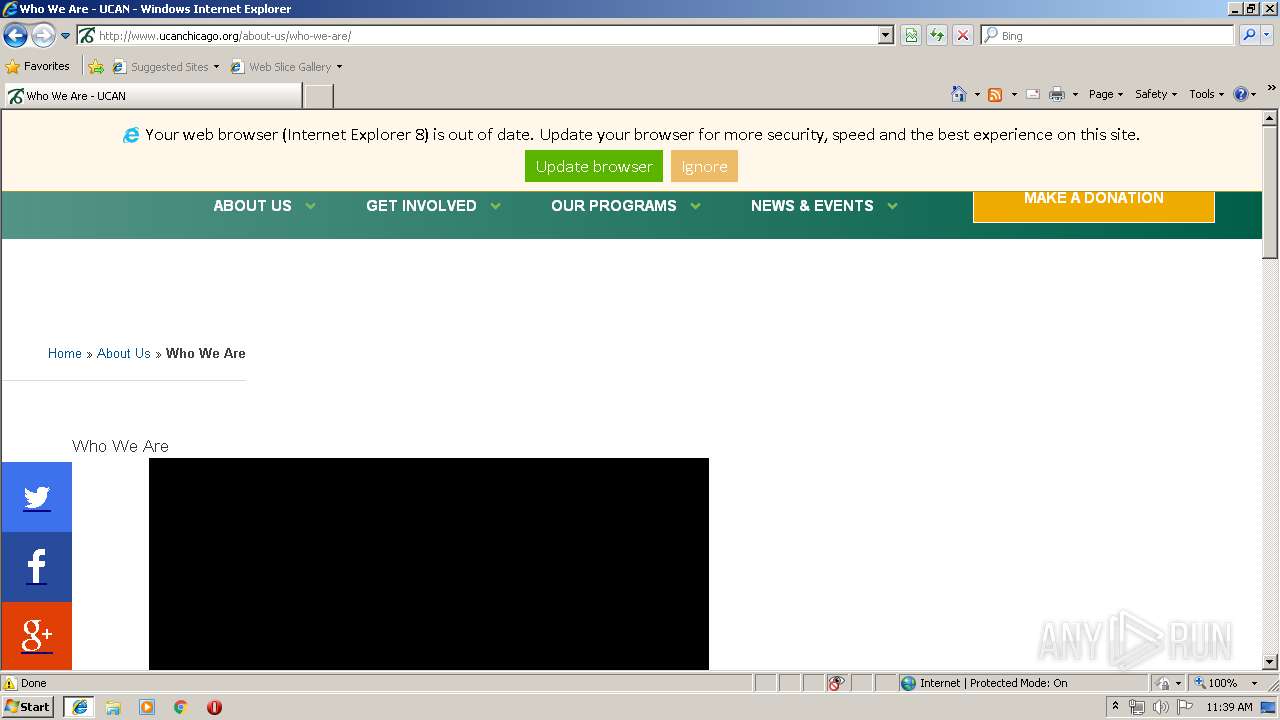Open a new blank tab
This screenshot has width=1280, height=720.
318,96
